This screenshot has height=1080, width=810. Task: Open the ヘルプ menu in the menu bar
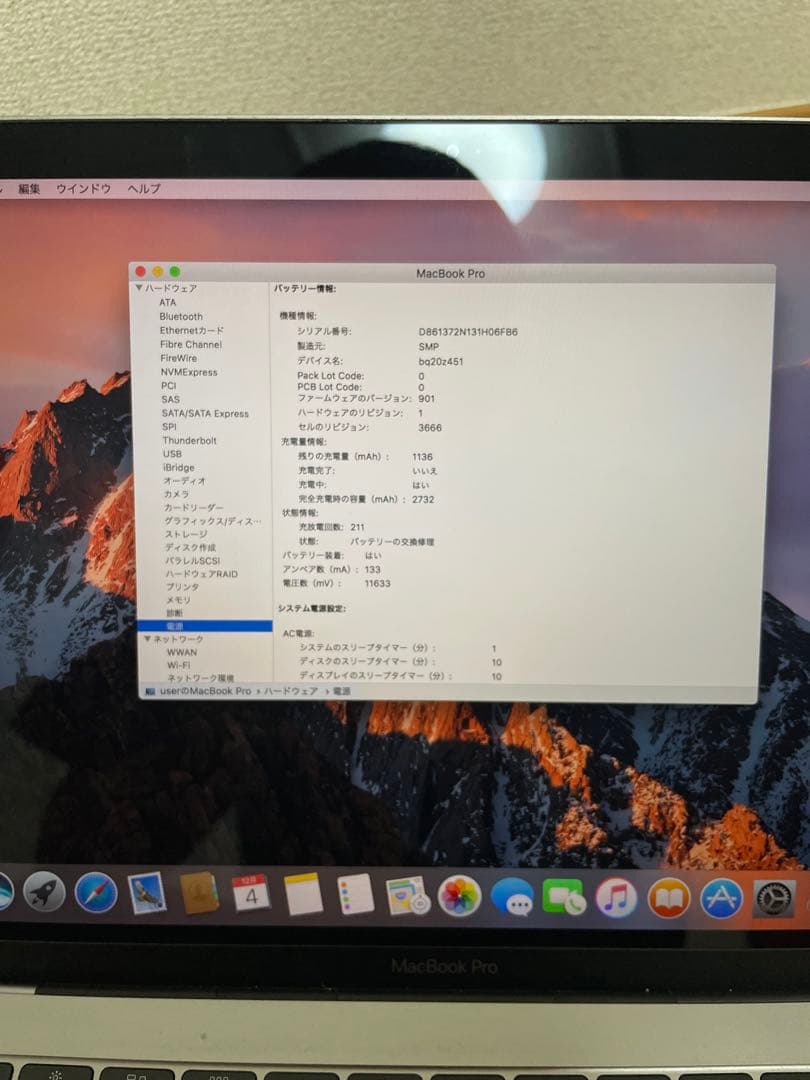(143, 186)
